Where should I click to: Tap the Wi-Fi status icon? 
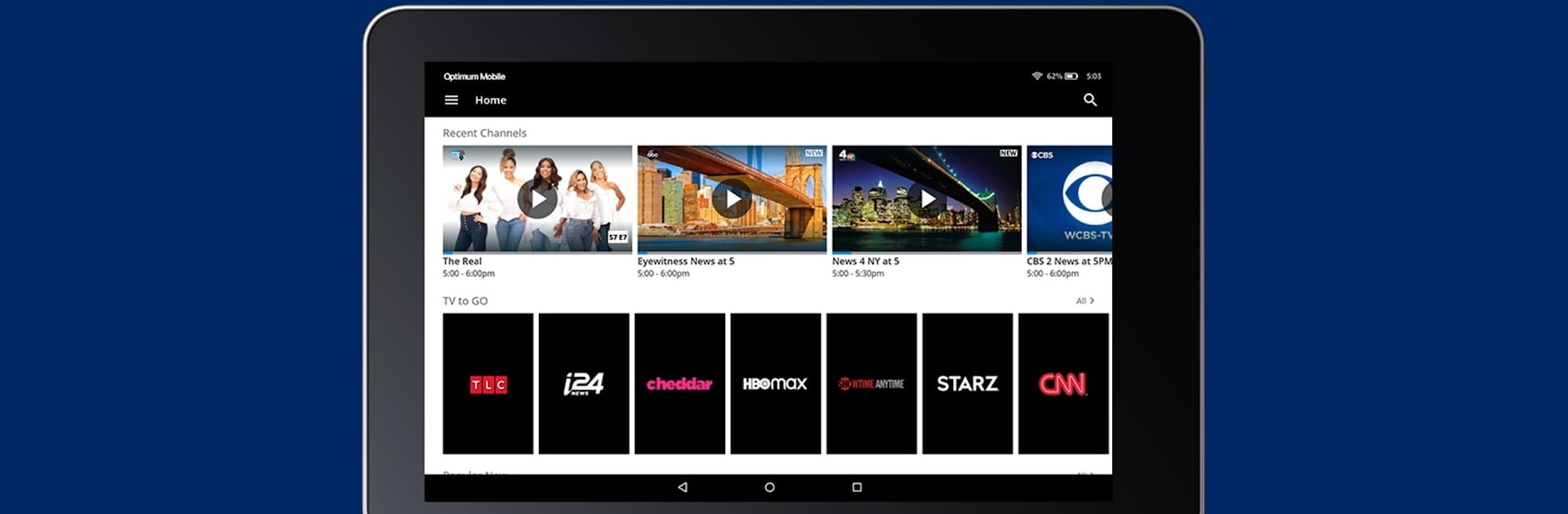[x=1037, y=76]
